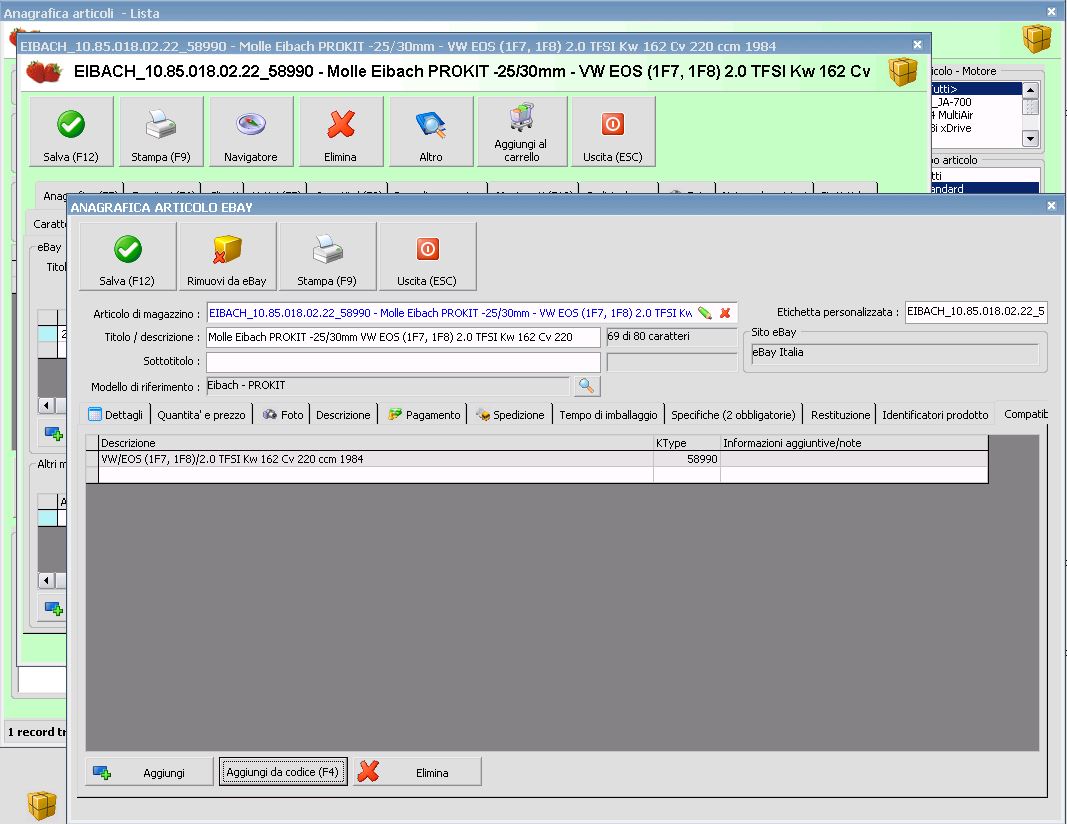Viewport: 1067px width, 824px height.
Task: Open the Spedizione tab
Action: tap(510, 414)
